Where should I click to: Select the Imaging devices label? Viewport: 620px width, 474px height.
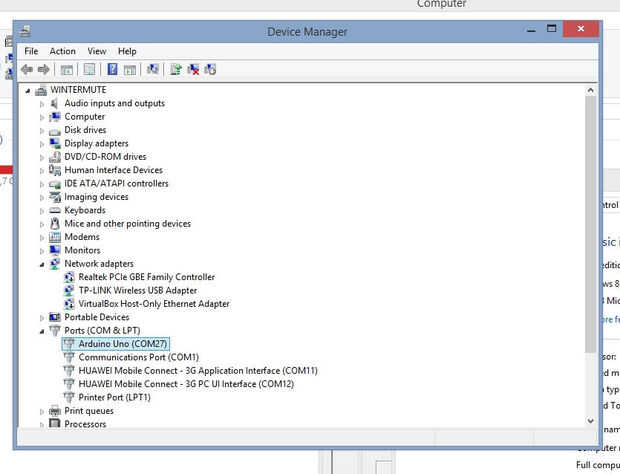click(96, 197)
